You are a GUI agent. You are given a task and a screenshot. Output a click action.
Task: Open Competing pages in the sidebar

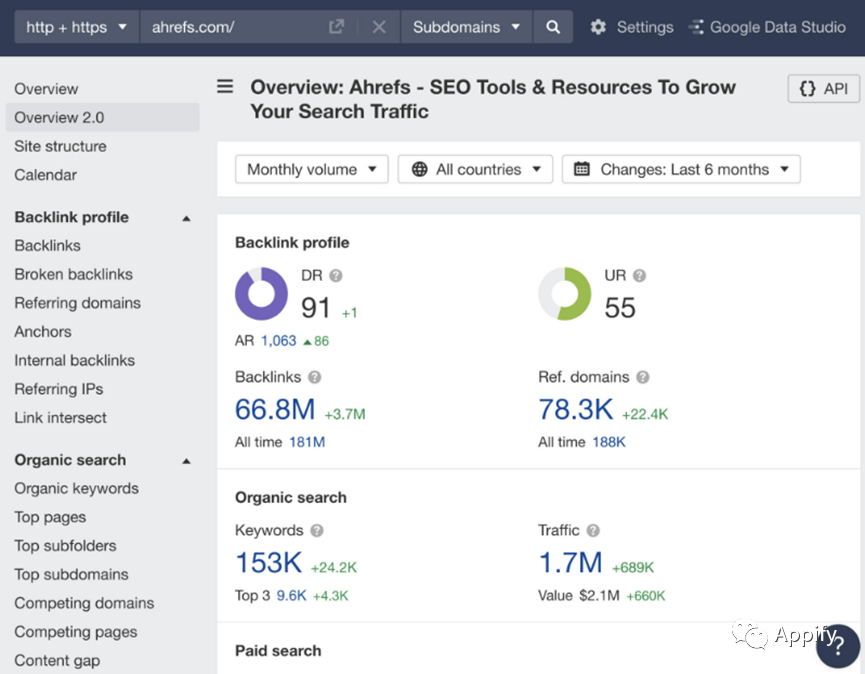tap(76, 632)
